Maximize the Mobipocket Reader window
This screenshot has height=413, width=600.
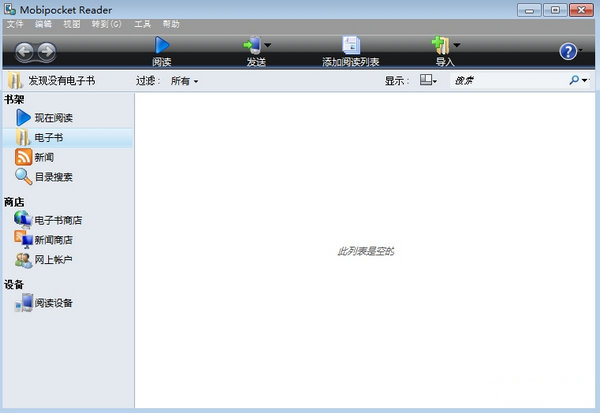[555, 10]
